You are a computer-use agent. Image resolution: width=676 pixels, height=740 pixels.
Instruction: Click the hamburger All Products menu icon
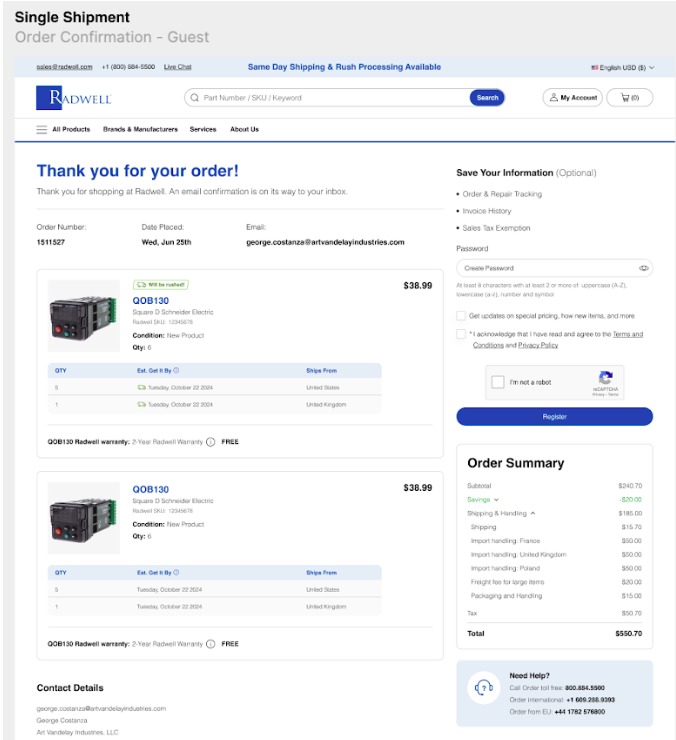point(42,129)
